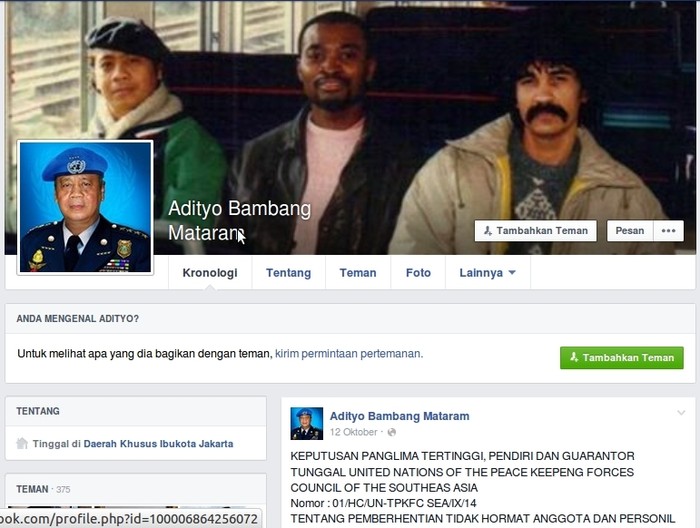
Task: Open the TEMAN friends section header
Action: pos(32,489)
